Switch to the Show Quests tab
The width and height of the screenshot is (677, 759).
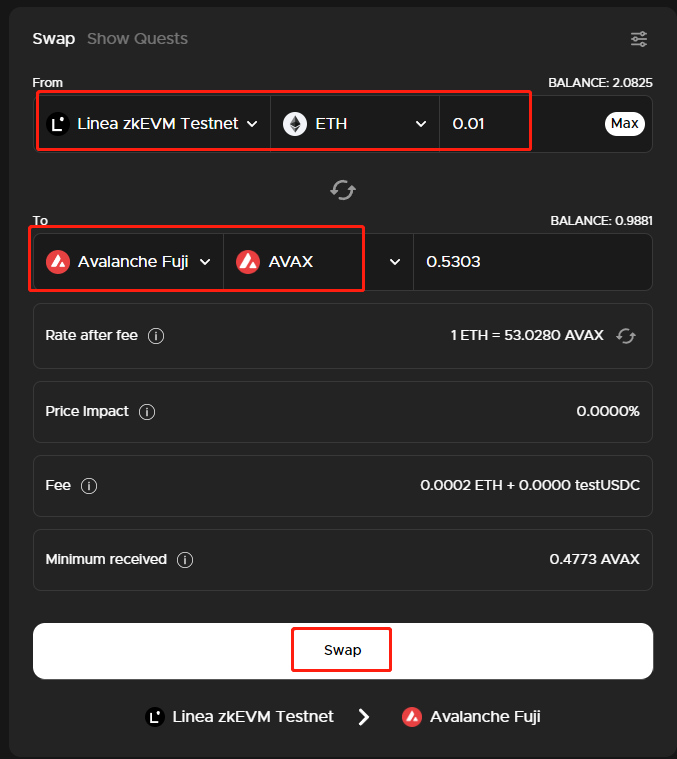pyautogui.click(x=137, y=39)
